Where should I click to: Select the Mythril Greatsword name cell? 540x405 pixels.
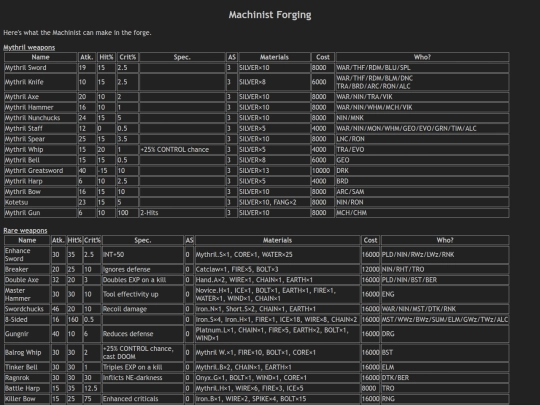pyautogui.click(x=40, y=171)
